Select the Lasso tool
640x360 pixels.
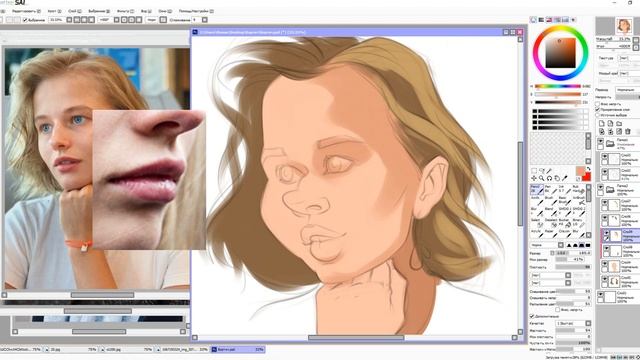542,171
